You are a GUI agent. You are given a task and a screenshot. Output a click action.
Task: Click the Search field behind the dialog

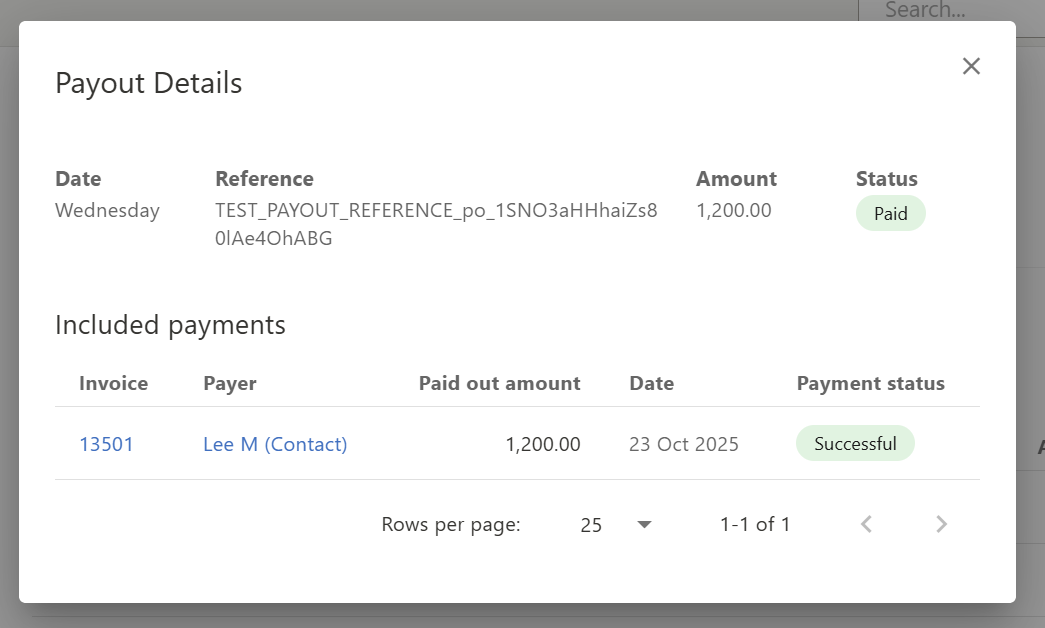pyautogui.click(x=940, y=10)
